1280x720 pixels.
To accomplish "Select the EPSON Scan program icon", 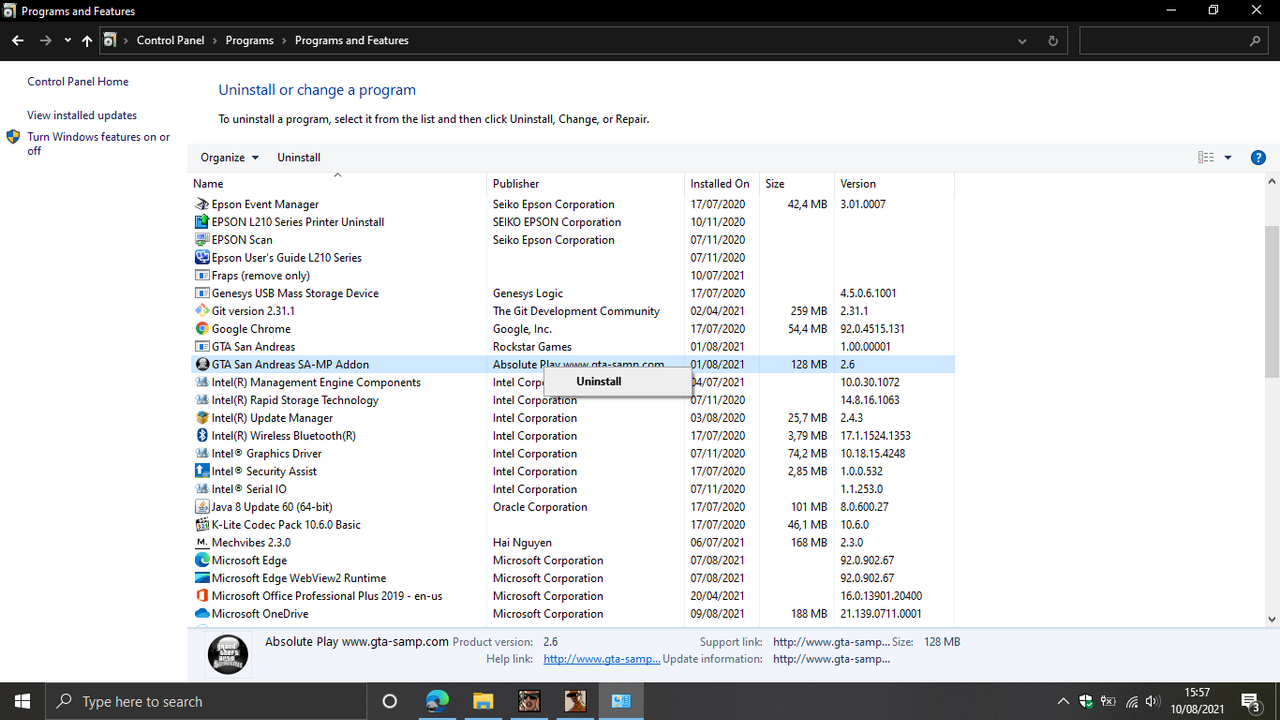I will pyautogui.click(x=202, y=240).
